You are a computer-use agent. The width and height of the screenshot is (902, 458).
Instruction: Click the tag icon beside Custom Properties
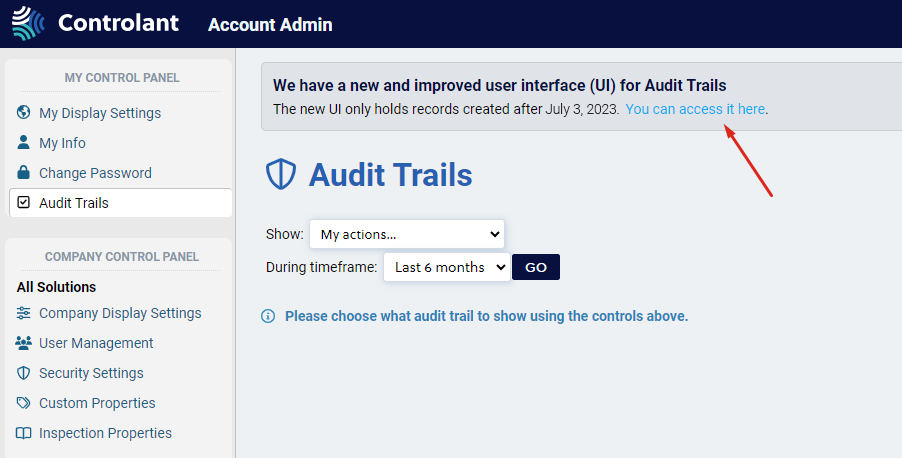(x=24, y=403)
